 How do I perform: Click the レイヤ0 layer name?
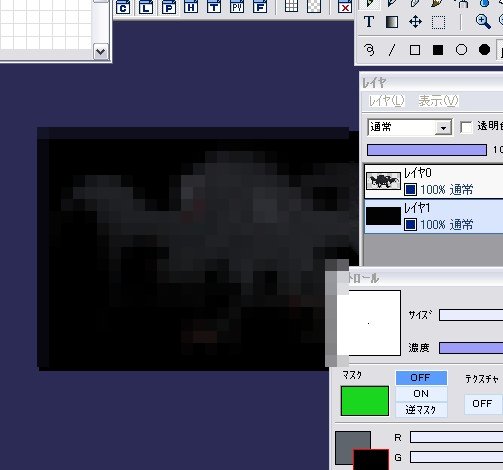418,173
